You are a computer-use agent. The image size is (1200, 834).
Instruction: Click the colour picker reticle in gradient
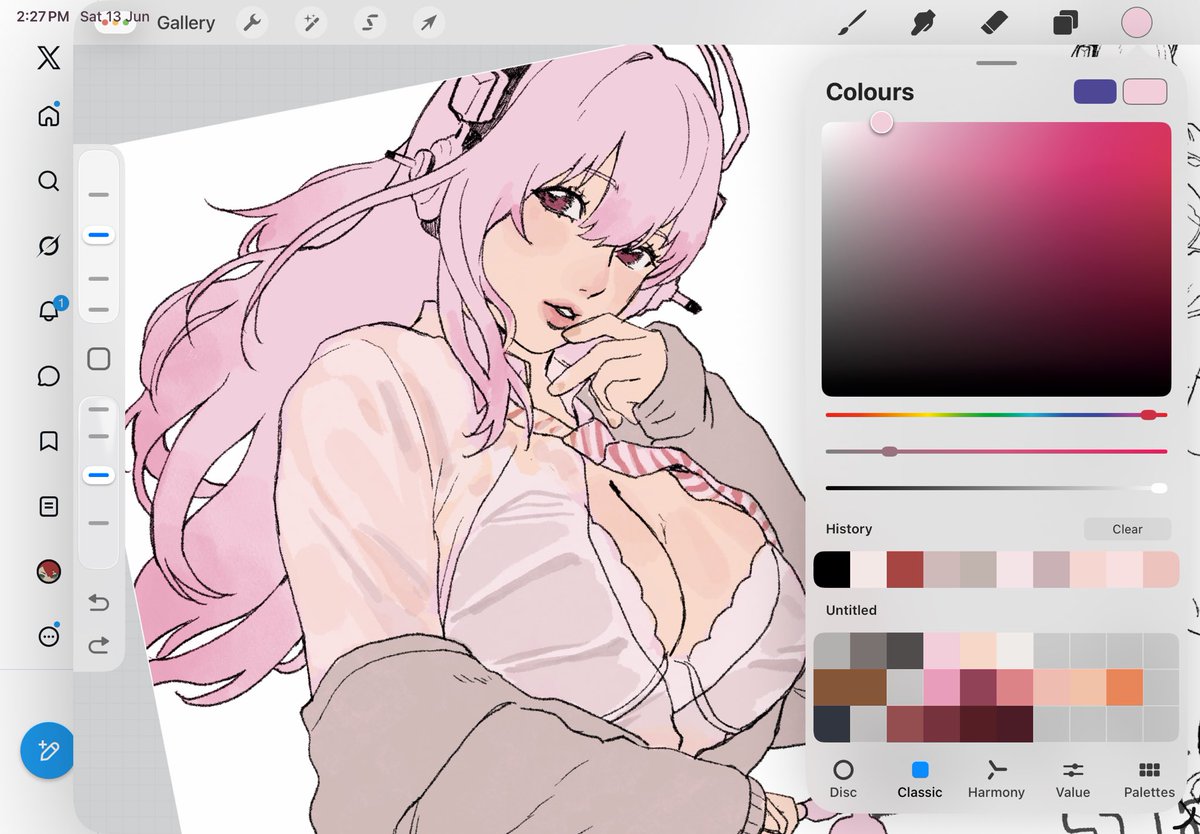pos(881,122)
